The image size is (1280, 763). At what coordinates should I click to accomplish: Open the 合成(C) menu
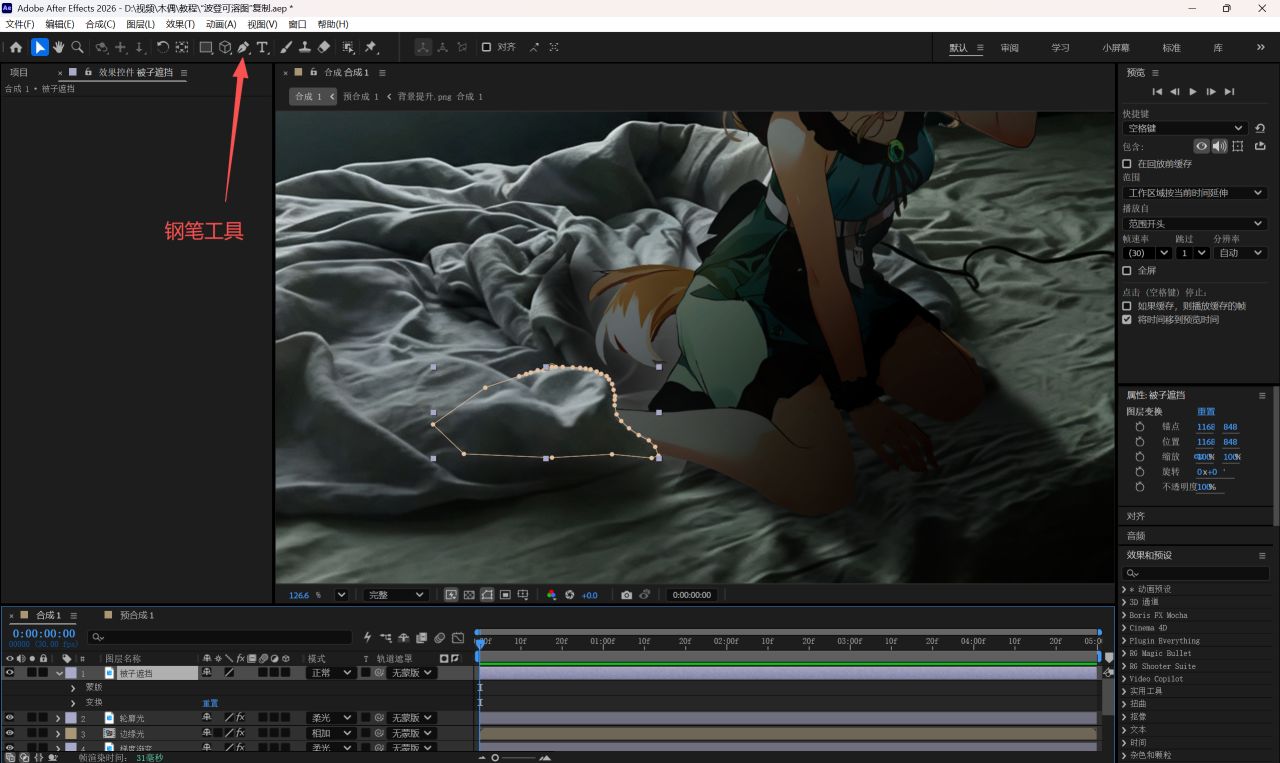[x=100, y=24]
